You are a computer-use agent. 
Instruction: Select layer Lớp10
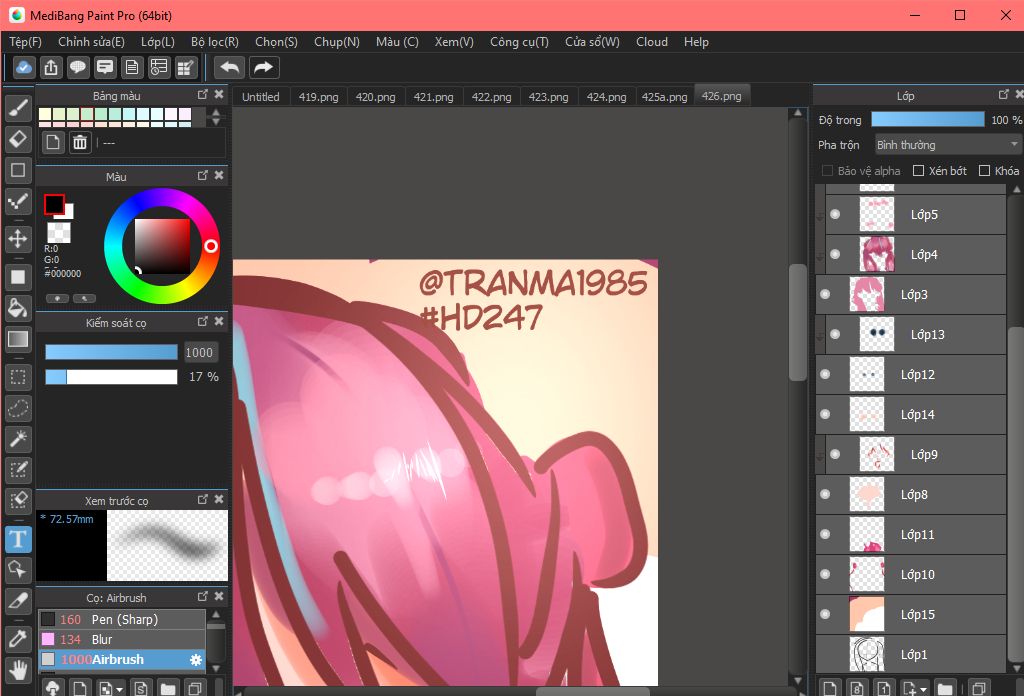pyautogui.click(x=910, y=575)
